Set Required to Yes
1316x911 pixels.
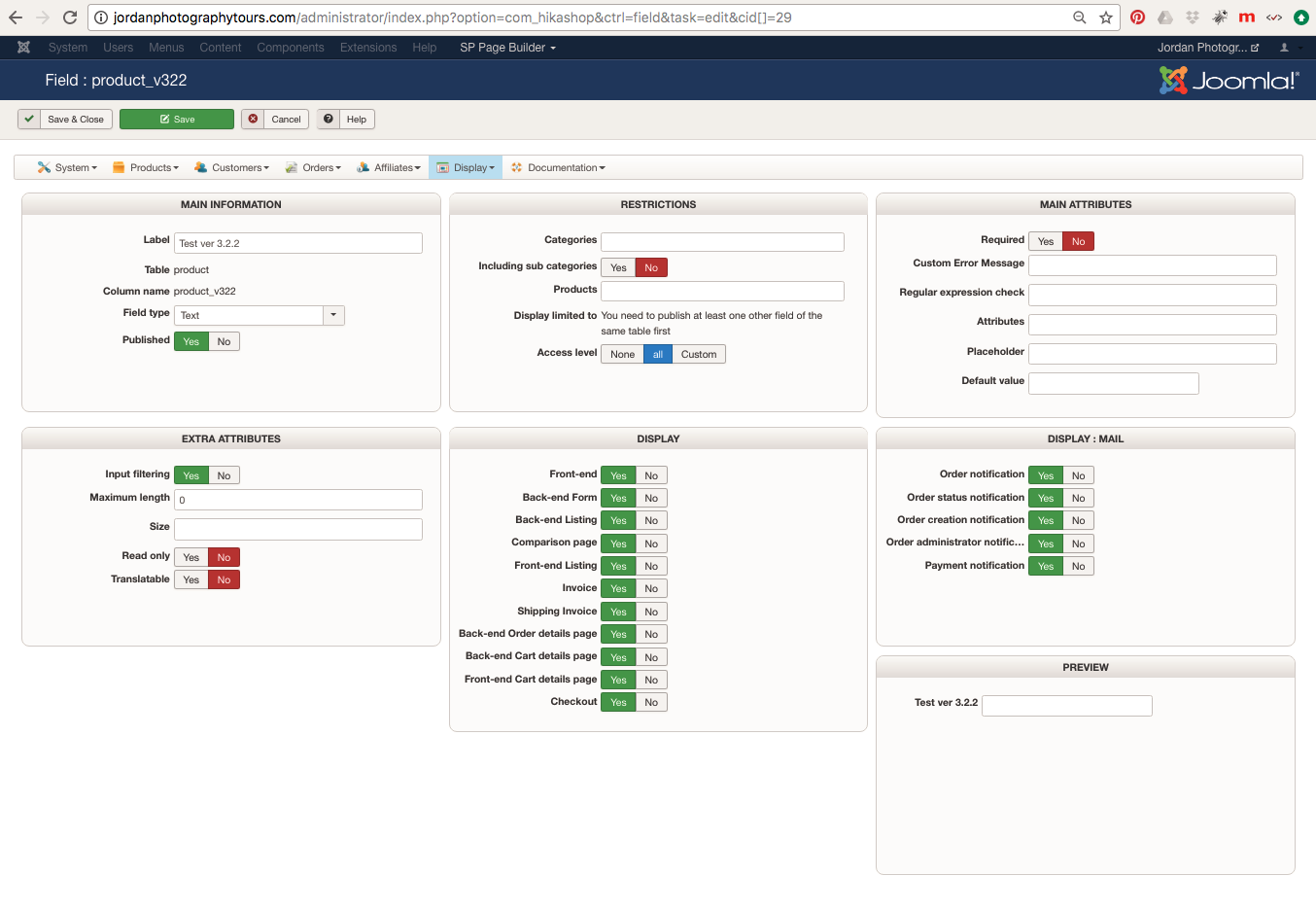pyautogui.click(x=1046, y=241)
